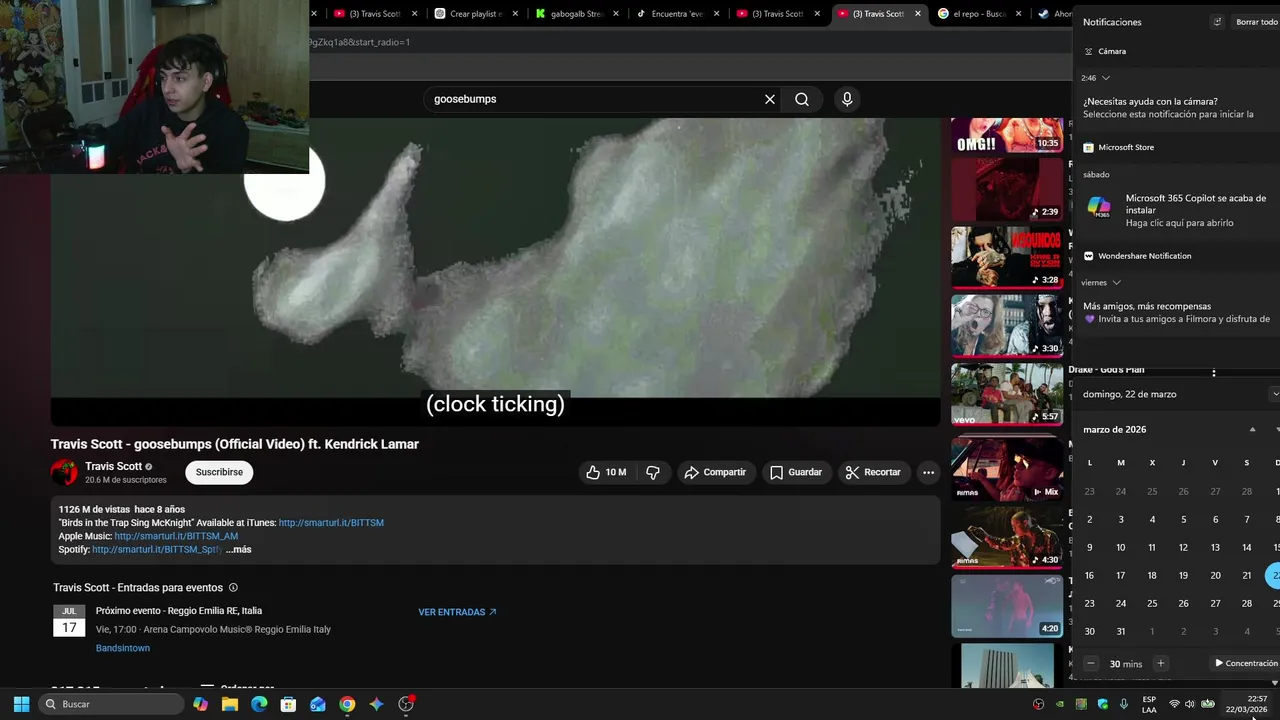The width and height of the screenshot is (1280, 720).
Task: Open Outlook from the taskbar
Action: coord(318,704)
